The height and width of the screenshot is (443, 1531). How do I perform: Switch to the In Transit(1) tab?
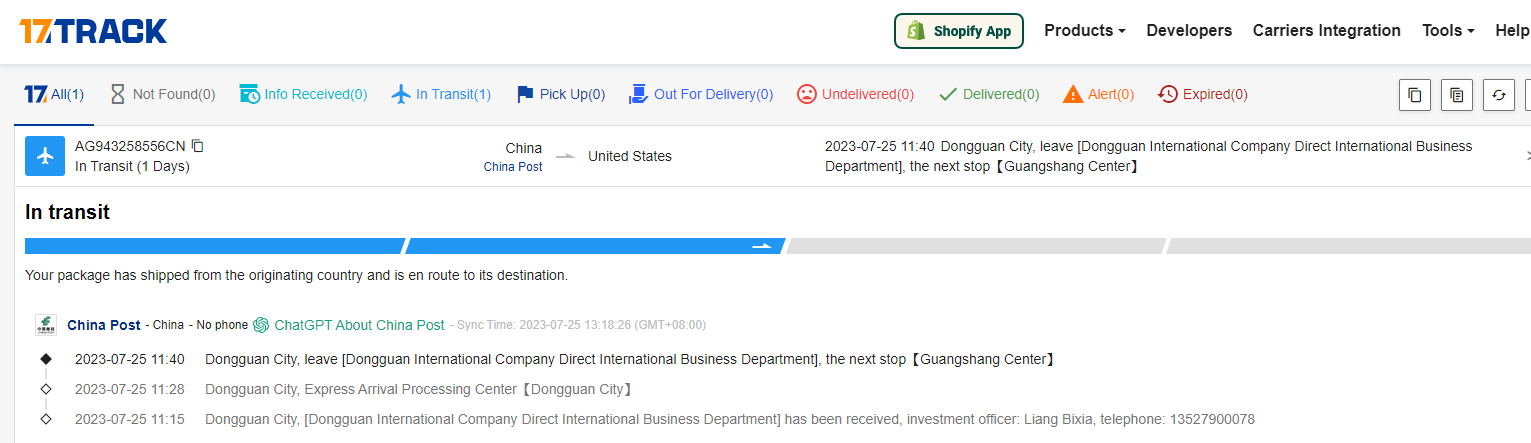click(441, 95)
